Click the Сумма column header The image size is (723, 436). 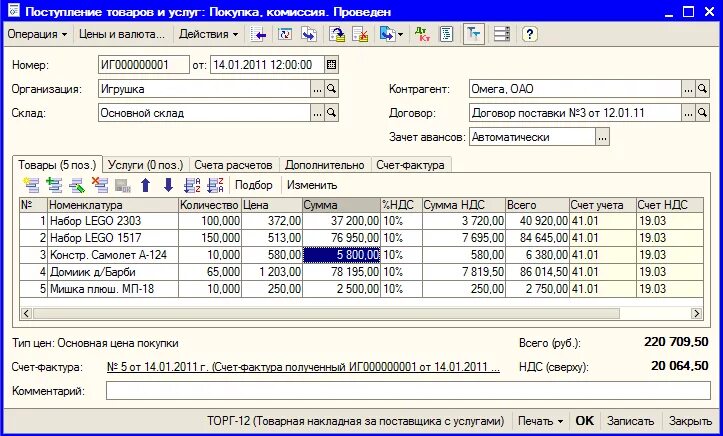341,205
